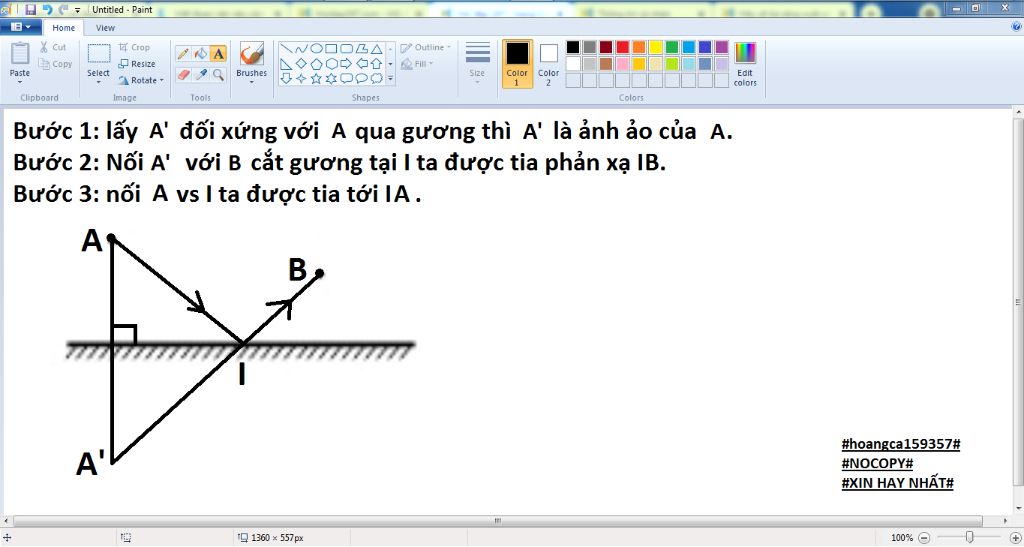Open the line Size dropdown
This screenshot has height=547, width=1024.
point(477,64)
